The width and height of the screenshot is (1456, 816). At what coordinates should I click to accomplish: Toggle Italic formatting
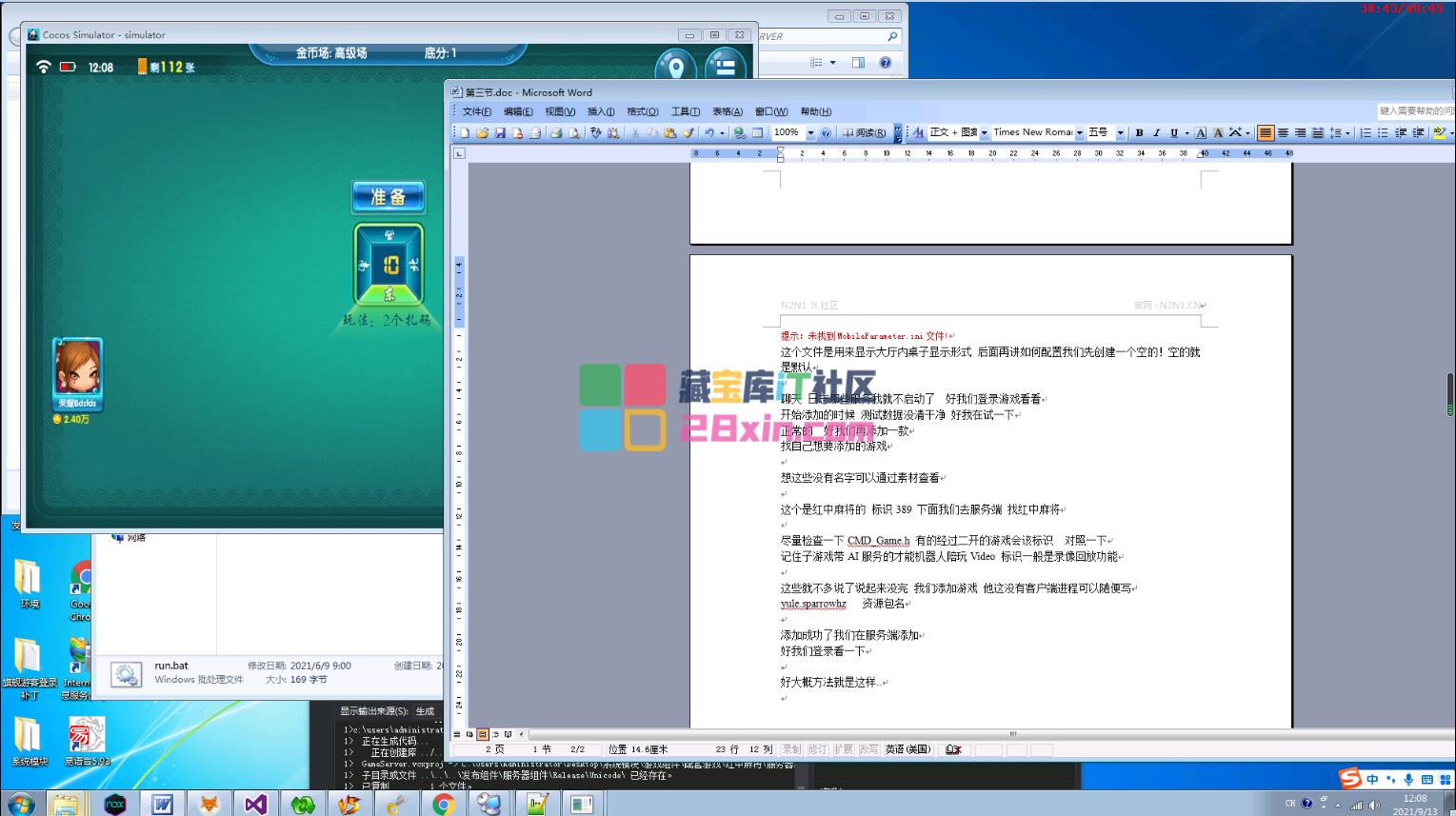coord(1156,133)
